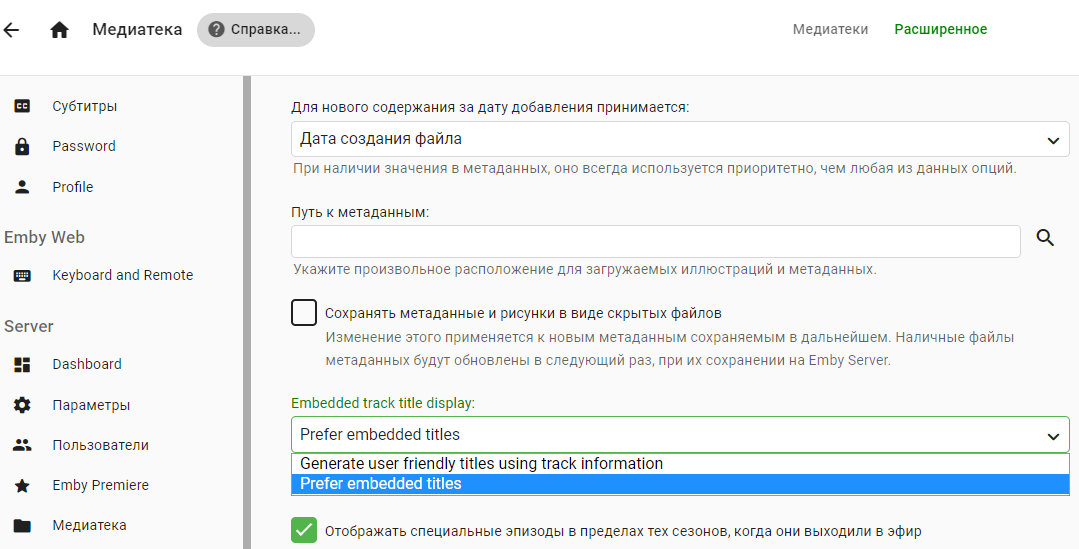Click the Emby Premiere star icon
The height and width of the screenshot is (549, 1079).
pyautogui.click(x=22, y=486)
